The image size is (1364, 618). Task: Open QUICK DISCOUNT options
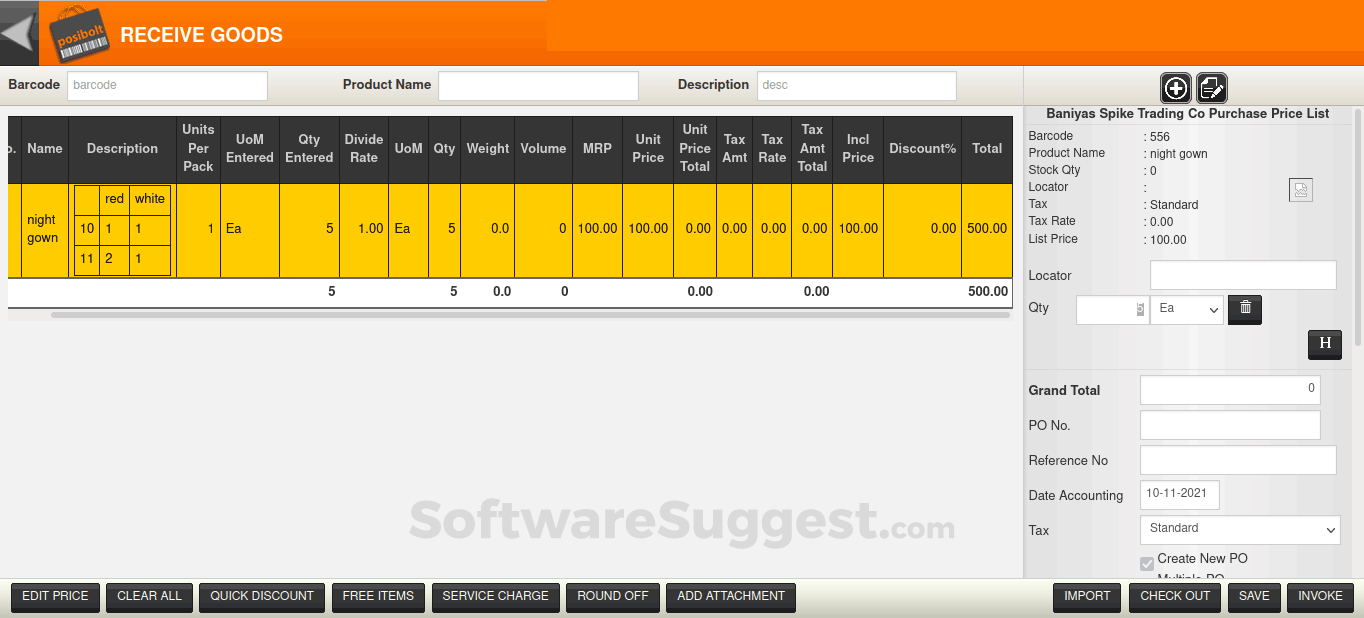coord(261,597)
